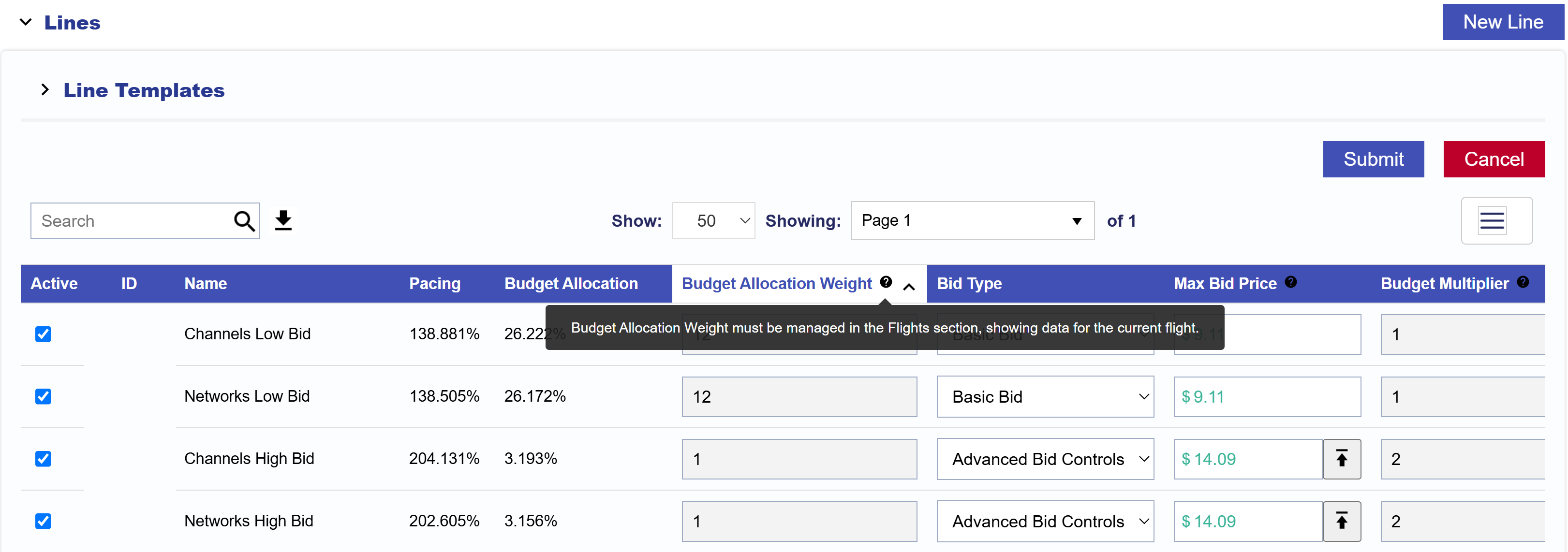Click the Networks Low Bid name

tap(247, 396)
